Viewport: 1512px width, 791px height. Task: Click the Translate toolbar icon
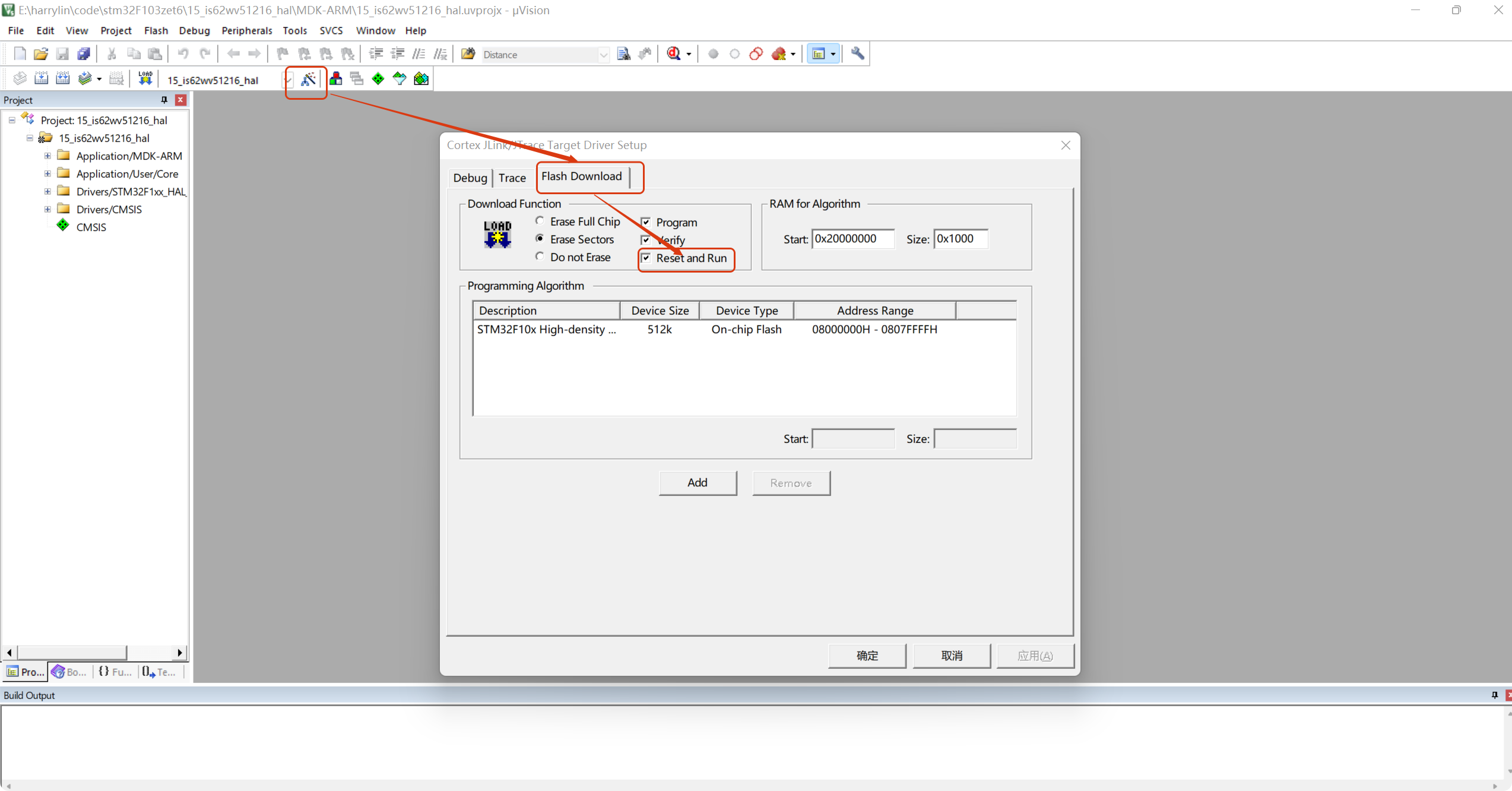click(20, 78)
